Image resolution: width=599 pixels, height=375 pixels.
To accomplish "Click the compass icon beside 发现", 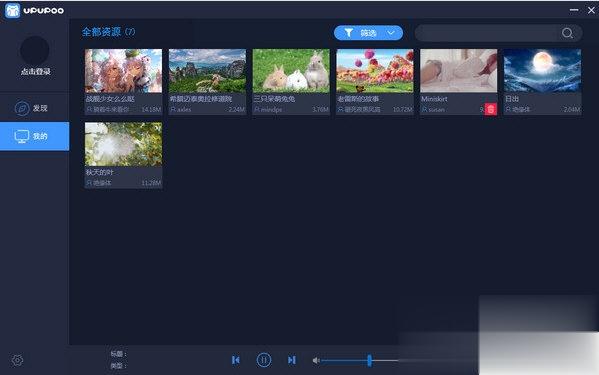I will pos(22,108).
